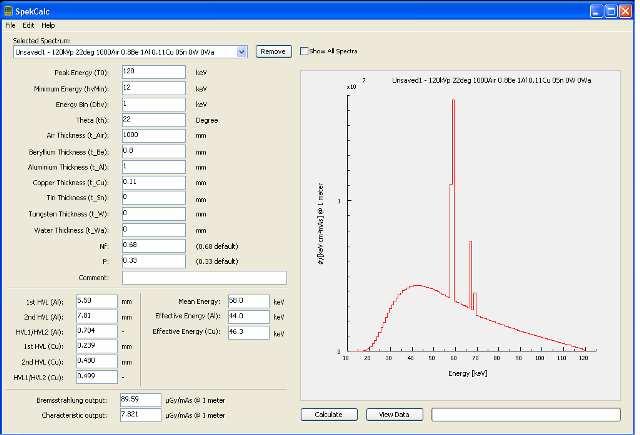Click the 1st HVL (Al) value field
This screenshot has width=640, height=435.
pos(97,301)
